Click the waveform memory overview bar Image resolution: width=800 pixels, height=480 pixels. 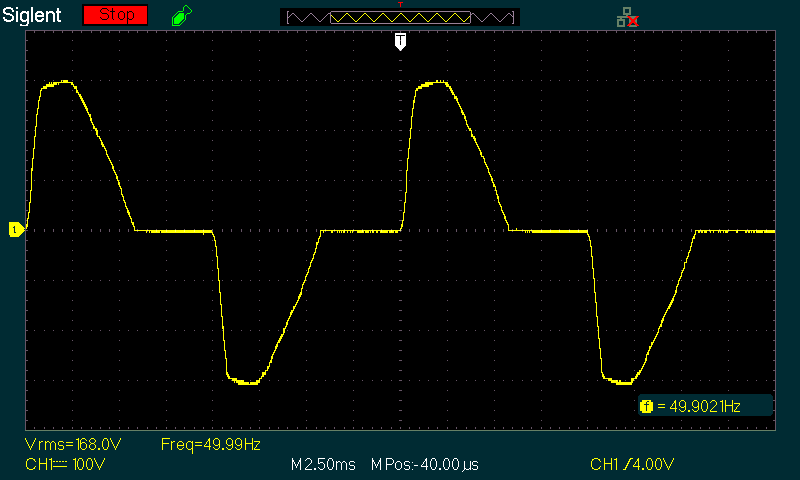(x=400, y=18)
